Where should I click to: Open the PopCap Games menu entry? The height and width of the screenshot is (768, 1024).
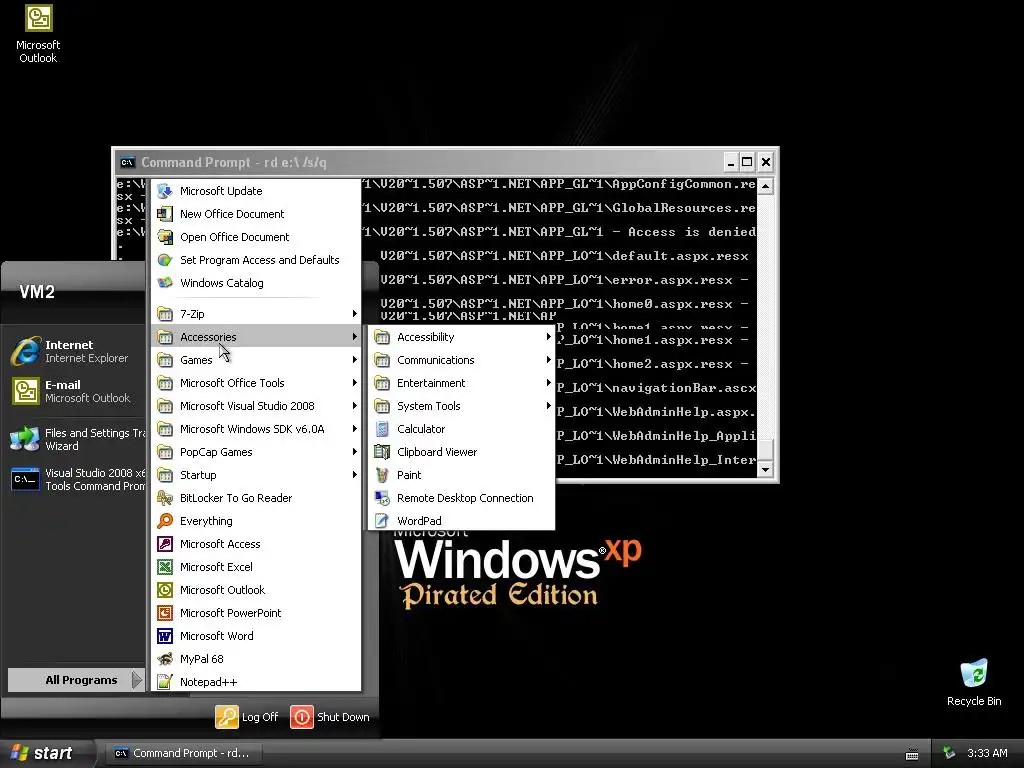pos(256,452)
